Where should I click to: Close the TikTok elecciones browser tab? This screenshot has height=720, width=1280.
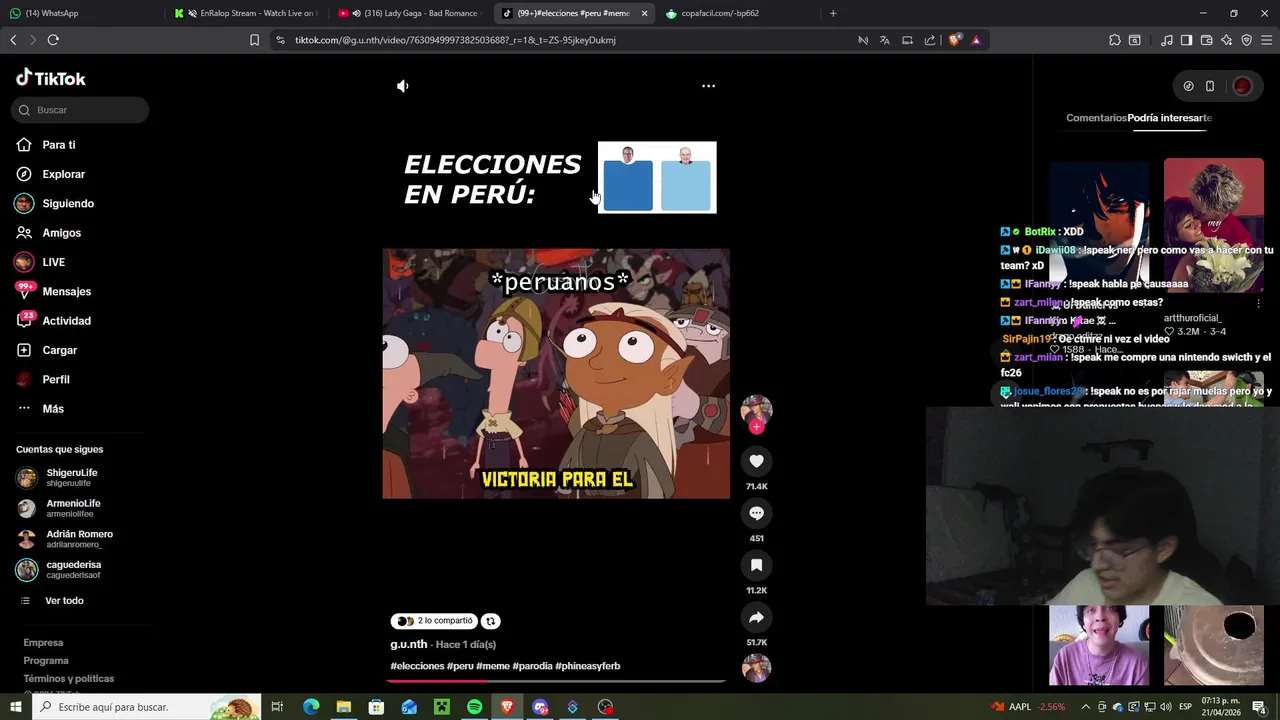(644, 13)
